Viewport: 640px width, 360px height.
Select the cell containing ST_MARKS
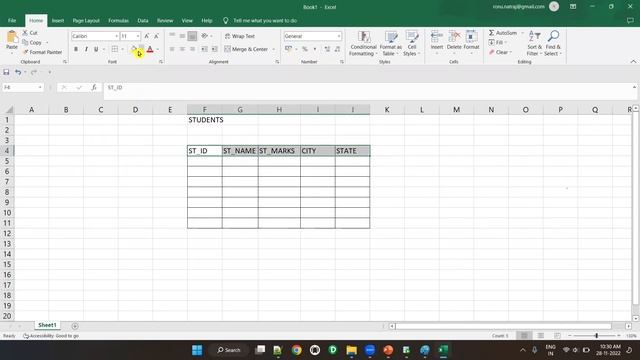coord(279,151)
